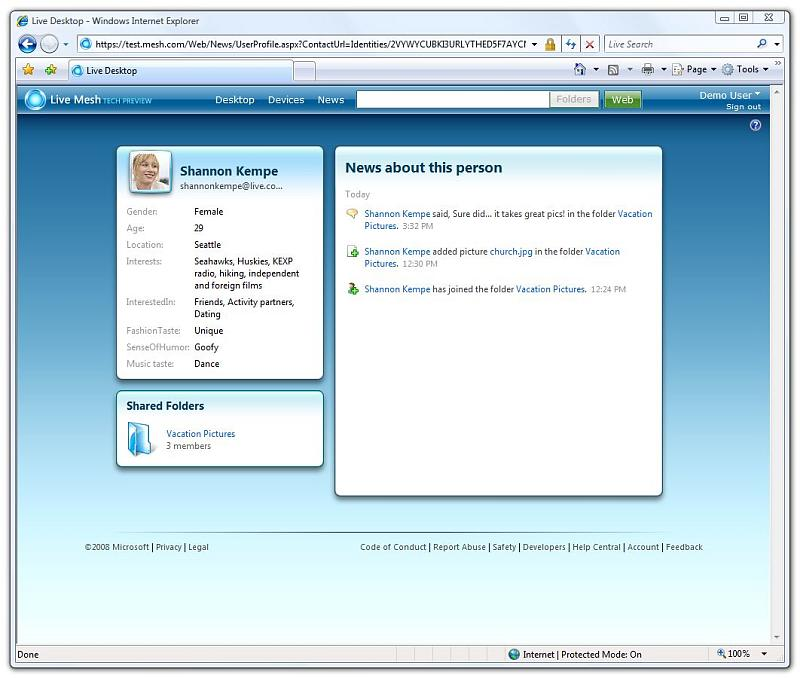Click the Home toolbar icon
Viewport: 800px width, 678px height.
[x=580, y=69]
